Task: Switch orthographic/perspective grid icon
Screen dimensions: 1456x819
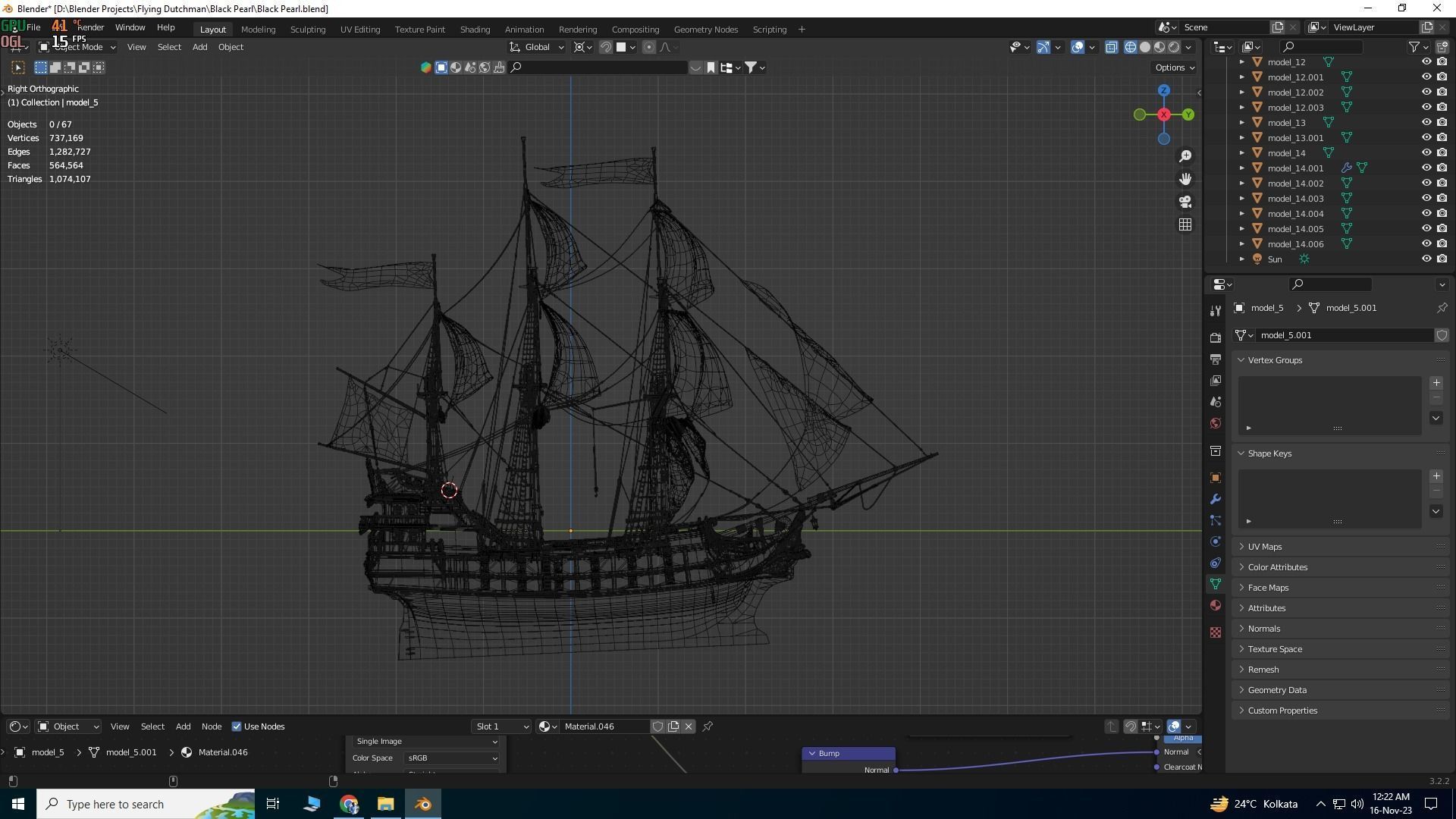Action: [1185, 224]
